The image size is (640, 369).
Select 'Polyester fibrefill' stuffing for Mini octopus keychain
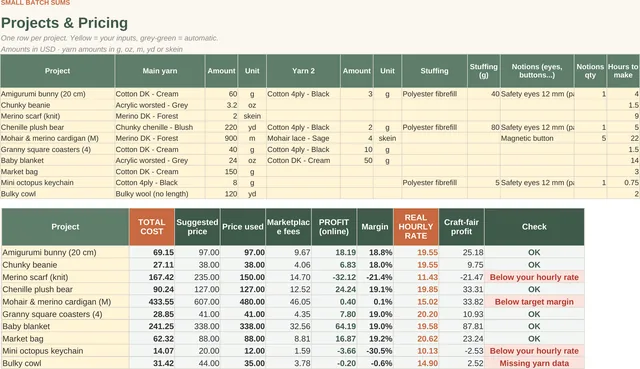pos(434,183)
